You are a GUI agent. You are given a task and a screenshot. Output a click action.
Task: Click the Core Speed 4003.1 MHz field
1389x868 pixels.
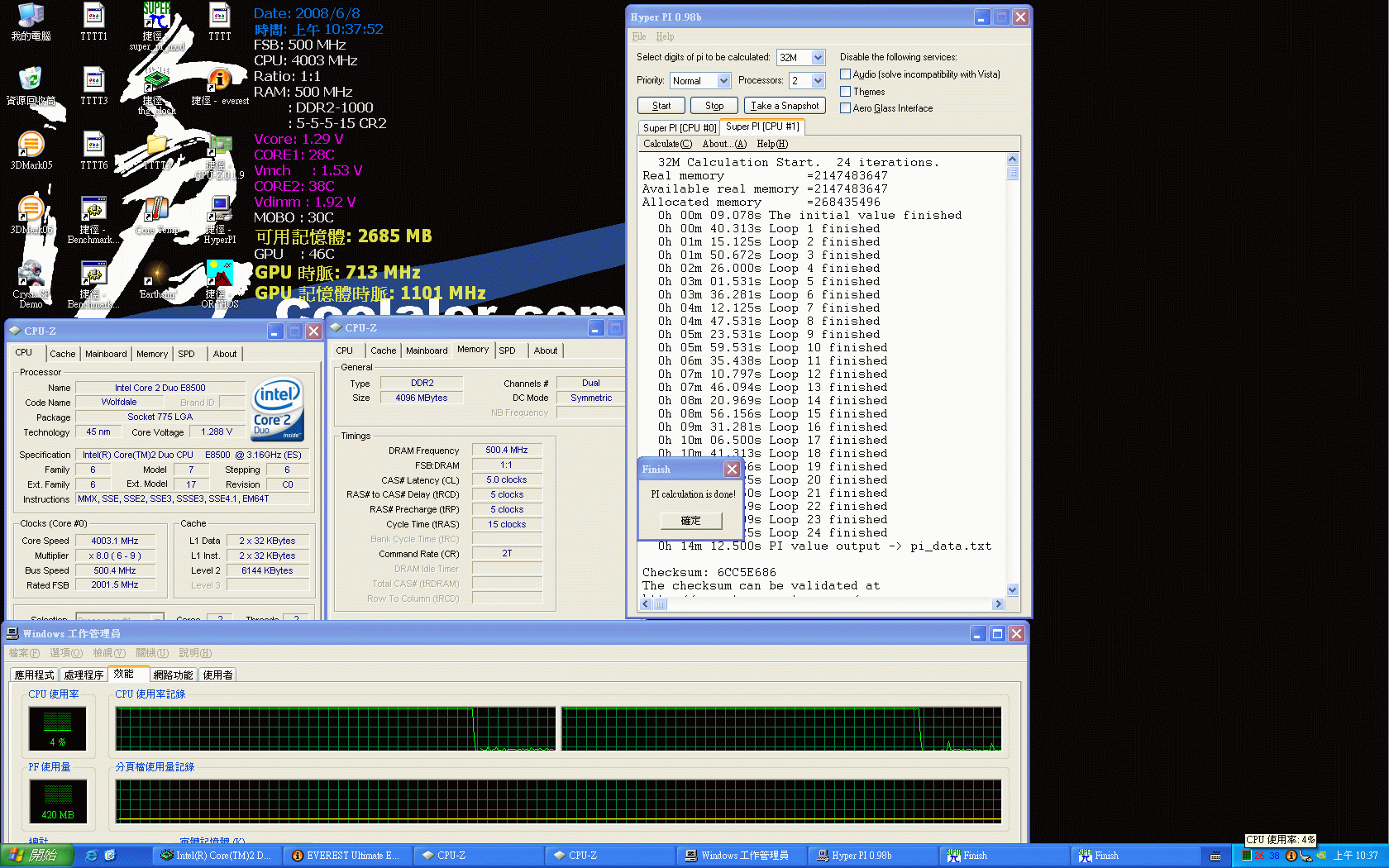click(115, 541)
